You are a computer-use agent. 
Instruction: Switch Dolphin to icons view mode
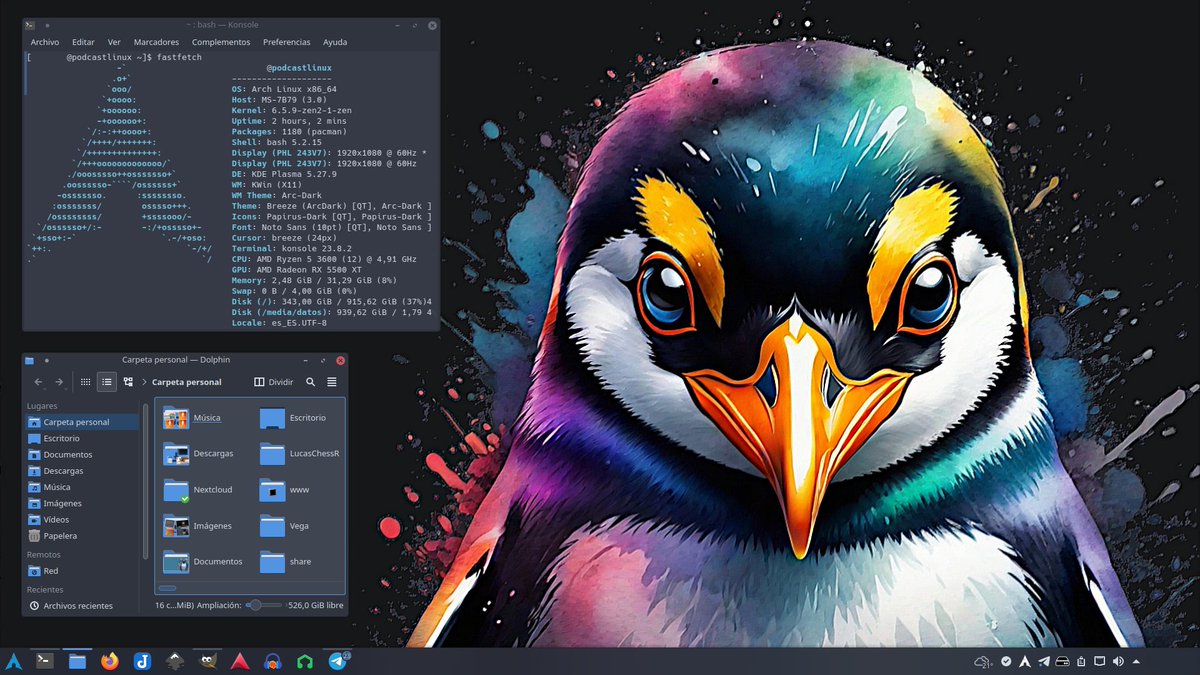point(86,382)
